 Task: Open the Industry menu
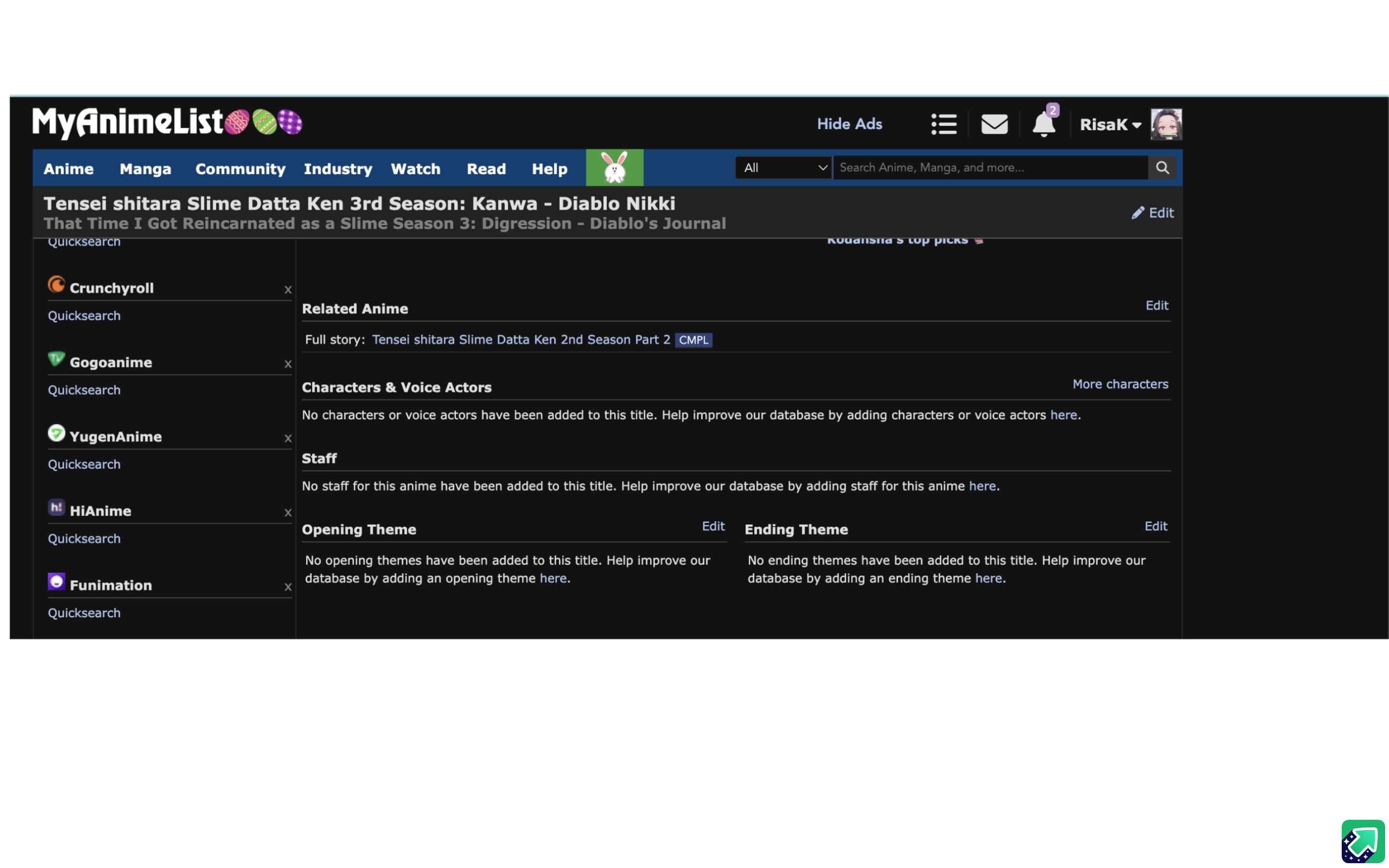click(338, 169)
